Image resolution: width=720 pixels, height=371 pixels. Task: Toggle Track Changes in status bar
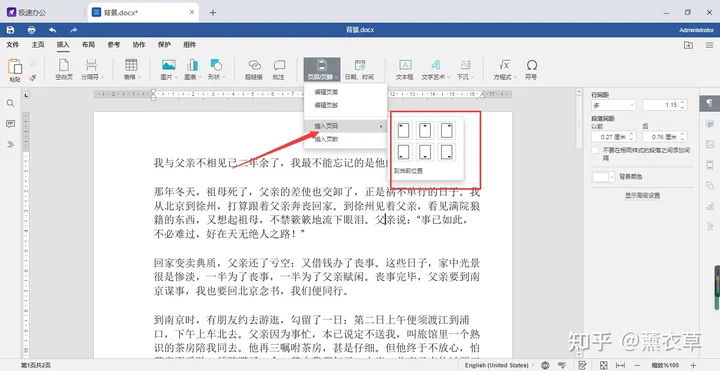(582, 365)
